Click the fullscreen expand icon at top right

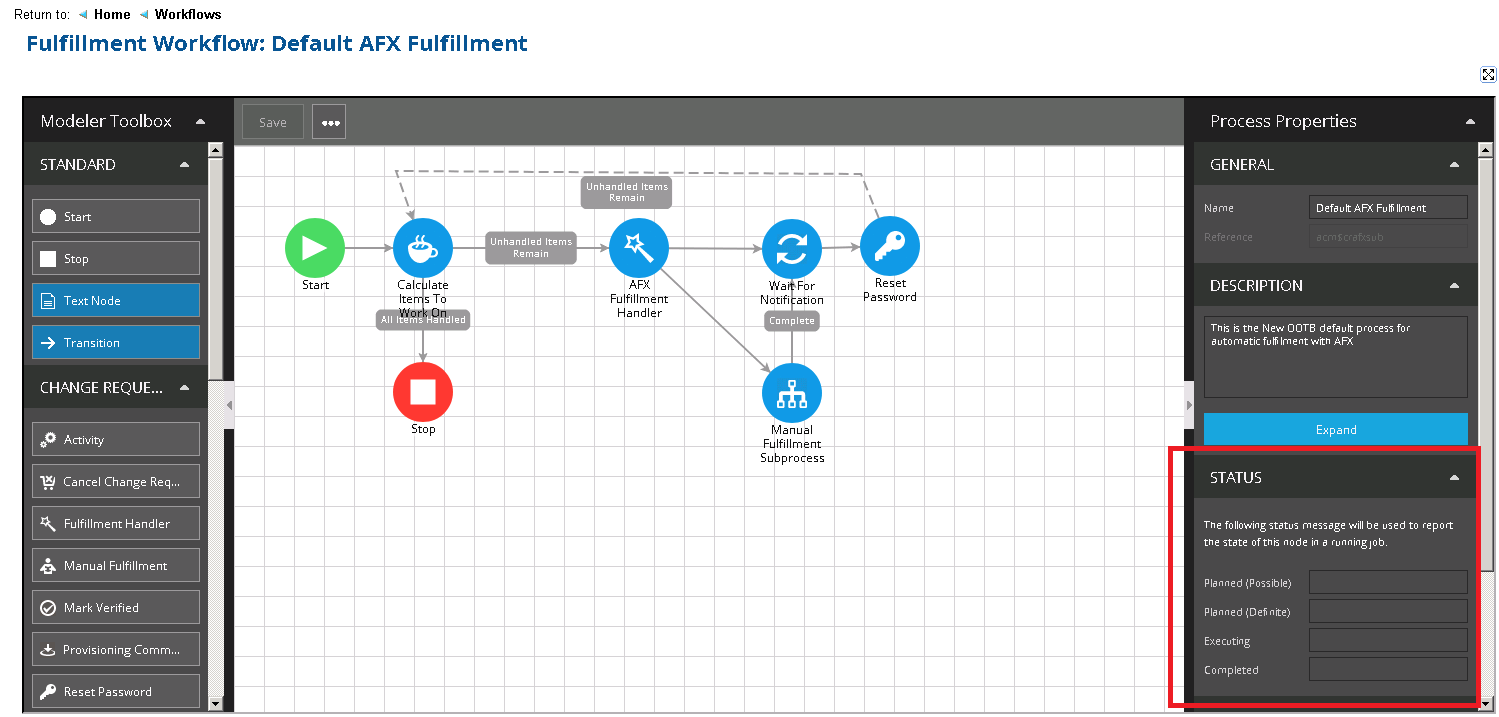1488,75
